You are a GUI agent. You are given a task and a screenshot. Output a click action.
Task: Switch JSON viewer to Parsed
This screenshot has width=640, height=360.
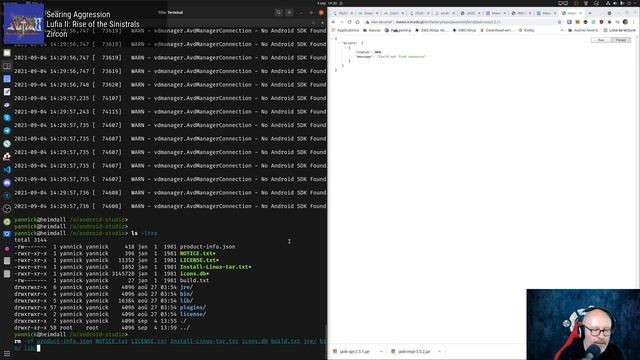pos(621,40)
